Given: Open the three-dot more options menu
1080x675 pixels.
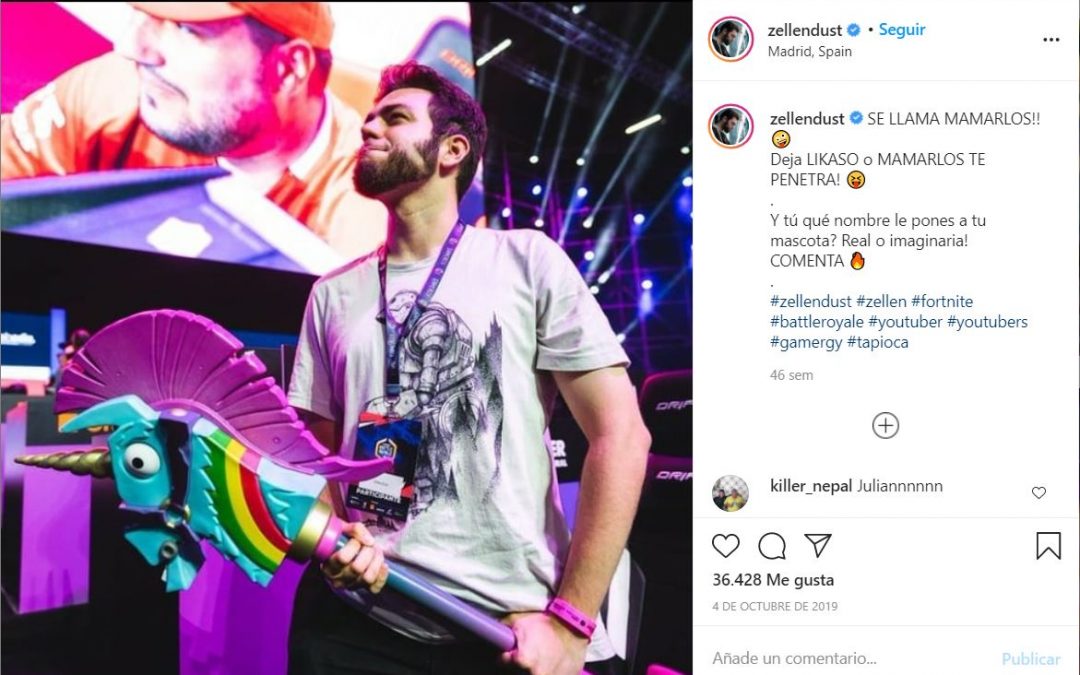Looking at the screenshot, I should 1051,40.
